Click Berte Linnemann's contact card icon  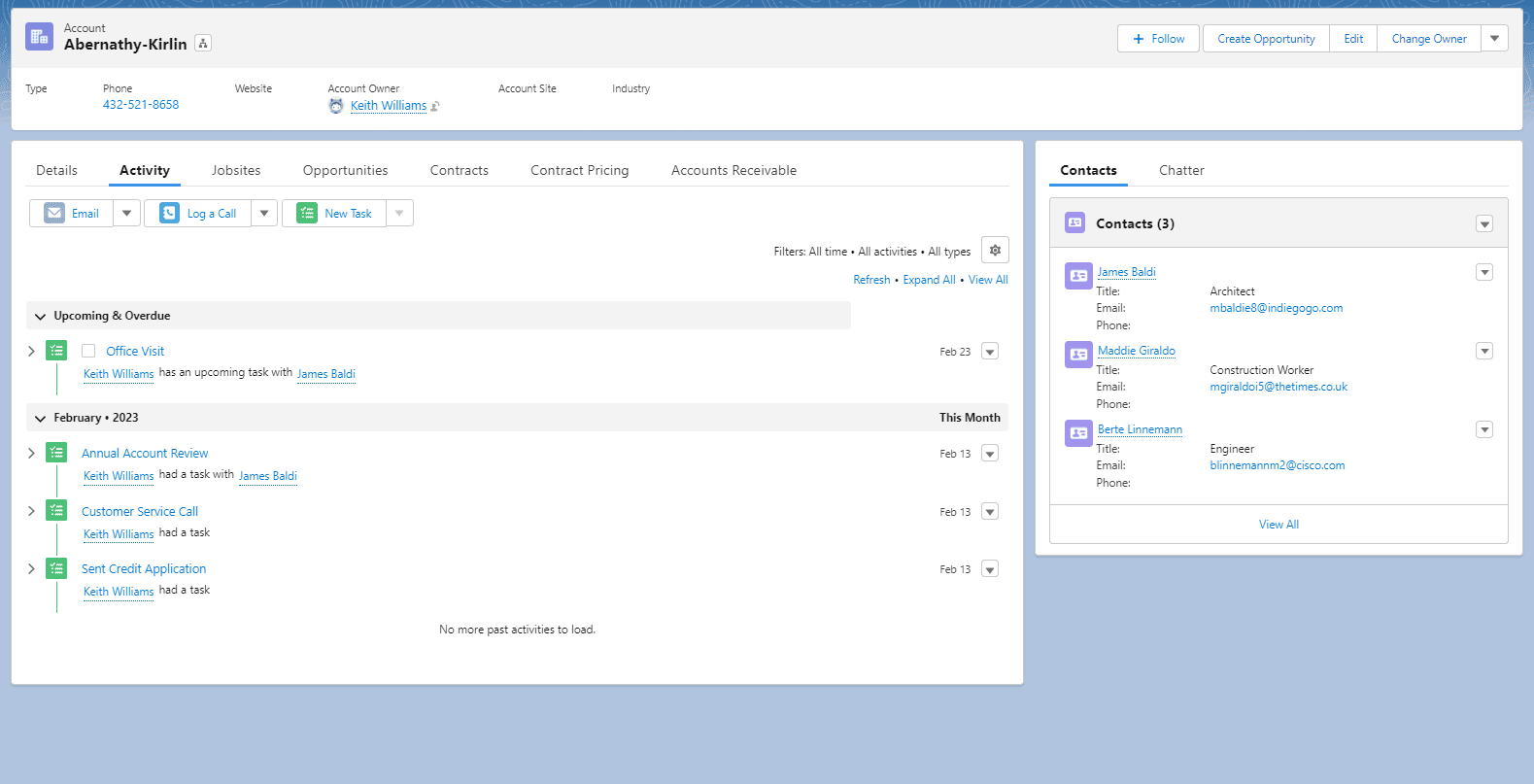(1078, 433)
